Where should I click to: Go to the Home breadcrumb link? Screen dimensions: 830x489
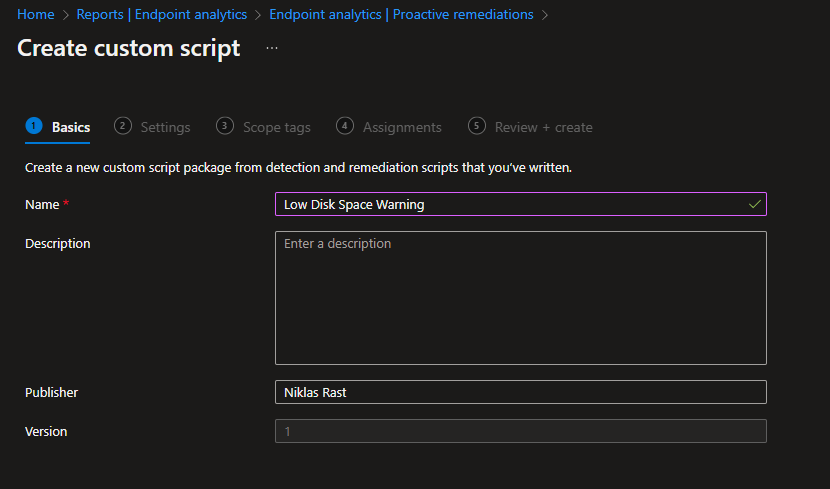(x=35, y=14)
